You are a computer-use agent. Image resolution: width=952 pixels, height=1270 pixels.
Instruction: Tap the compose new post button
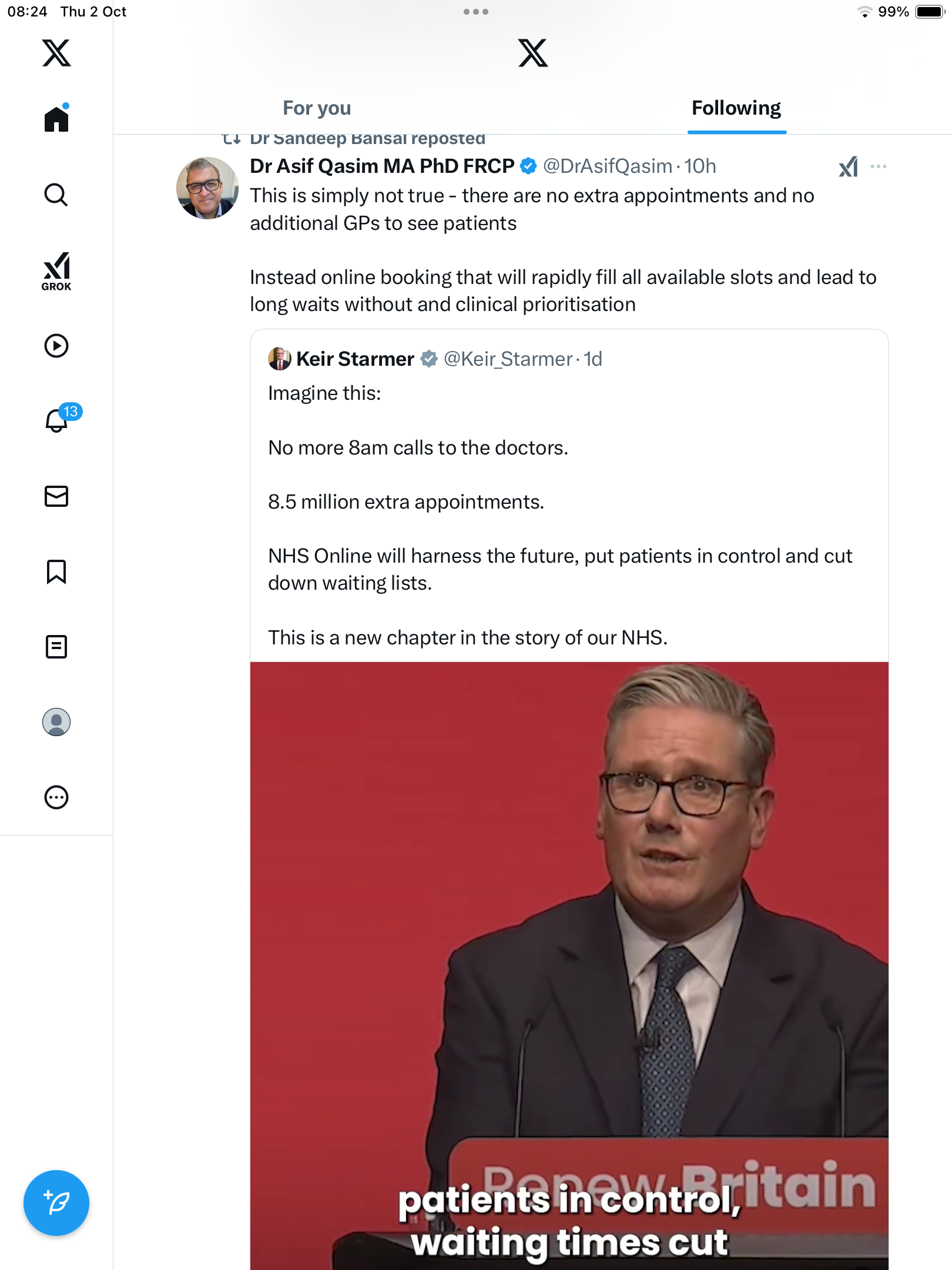[56, 1203]
